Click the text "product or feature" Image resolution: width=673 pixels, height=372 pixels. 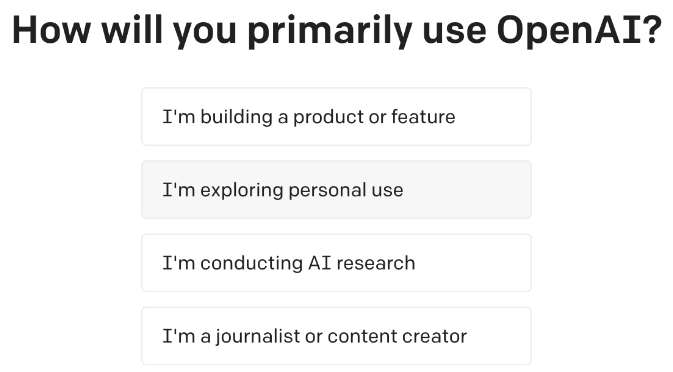coord(374,117)
